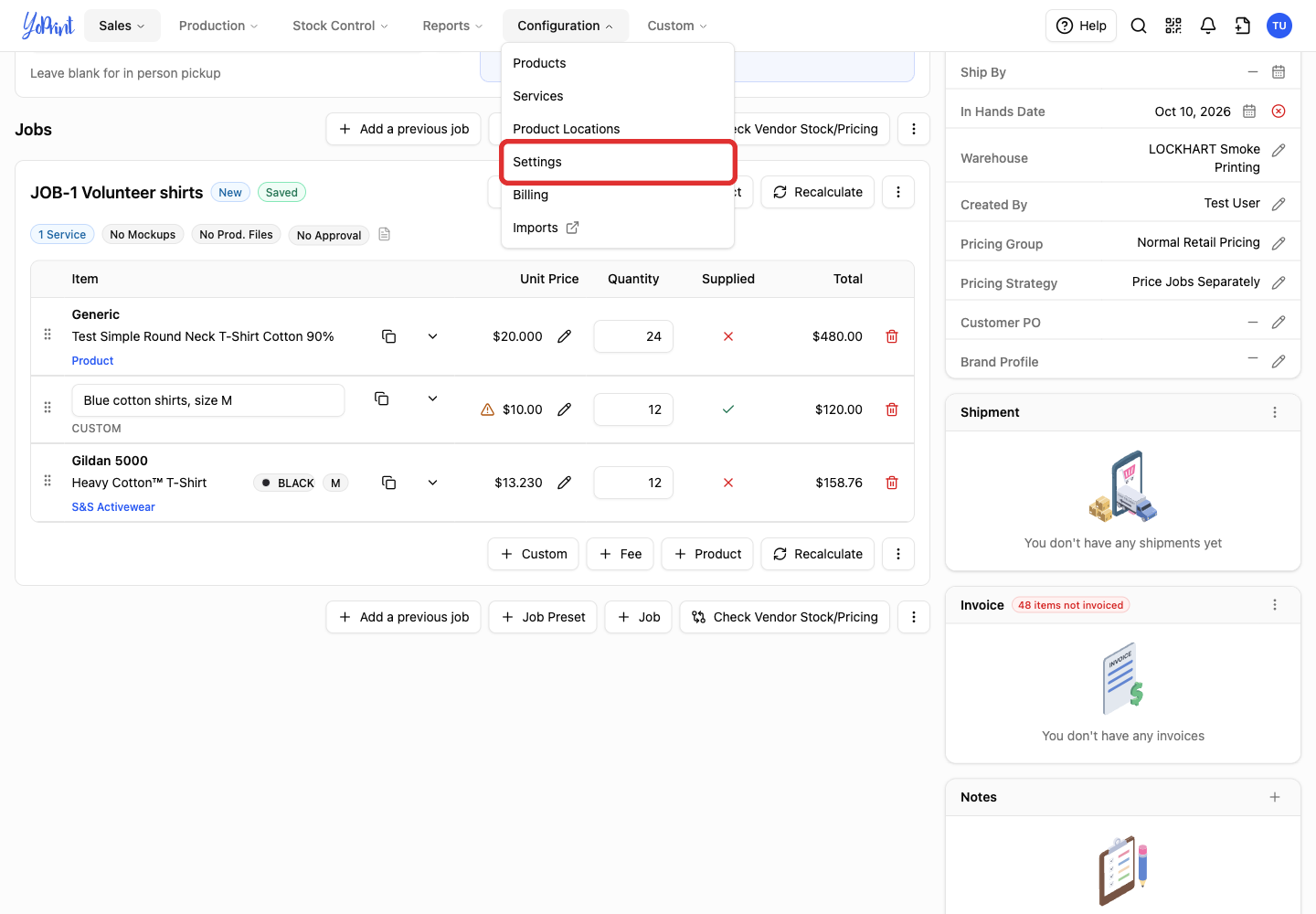Open the Ship By calendar picker

[x=1279, y=72]
